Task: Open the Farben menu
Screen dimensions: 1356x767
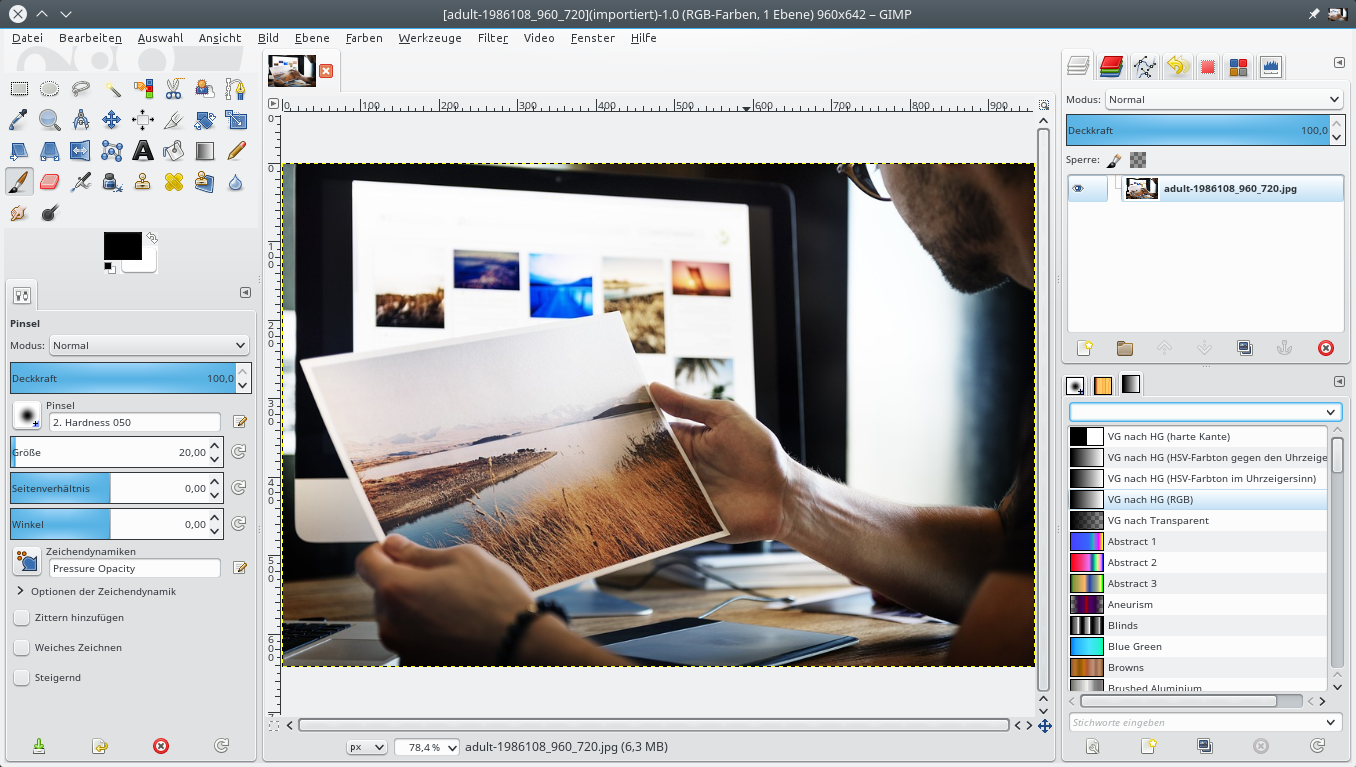Action: point(364,38)
